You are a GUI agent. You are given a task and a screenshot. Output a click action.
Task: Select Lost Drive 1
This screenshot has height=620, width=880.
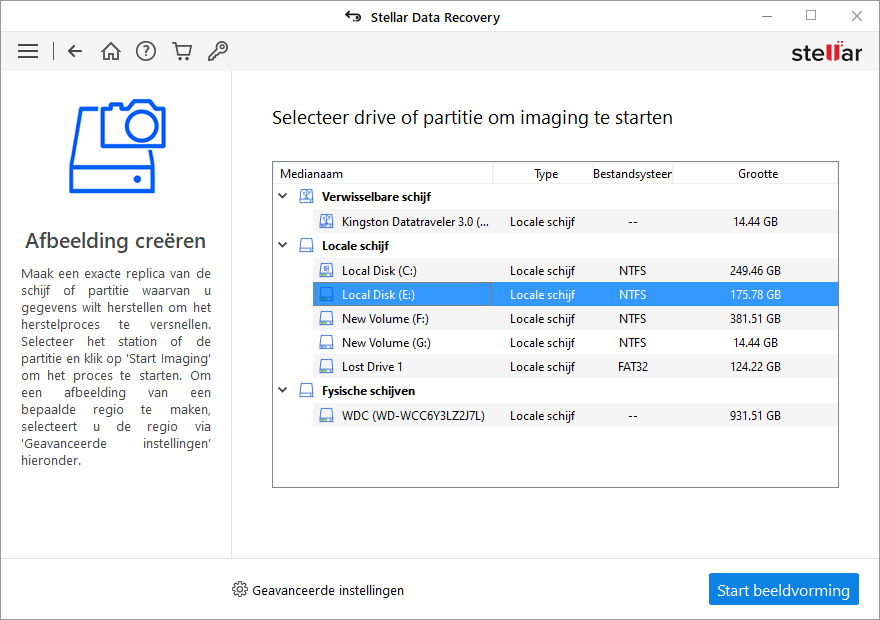(575, 366)
